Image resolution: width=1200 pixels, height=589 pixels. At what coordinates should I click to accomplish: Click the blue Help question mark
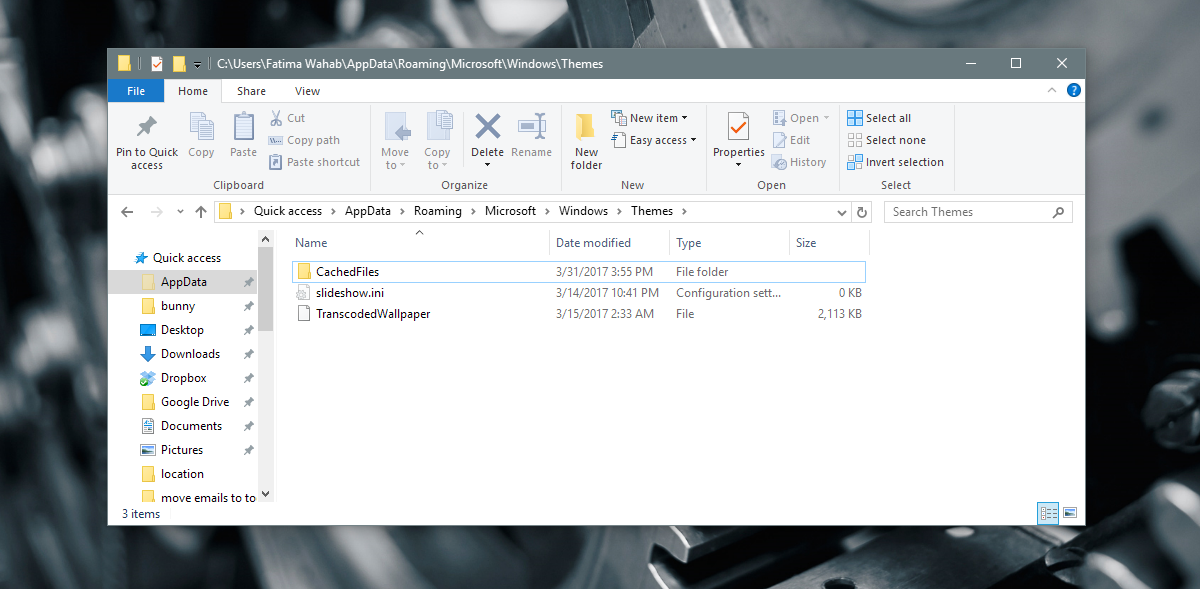tap(1073, 90)
